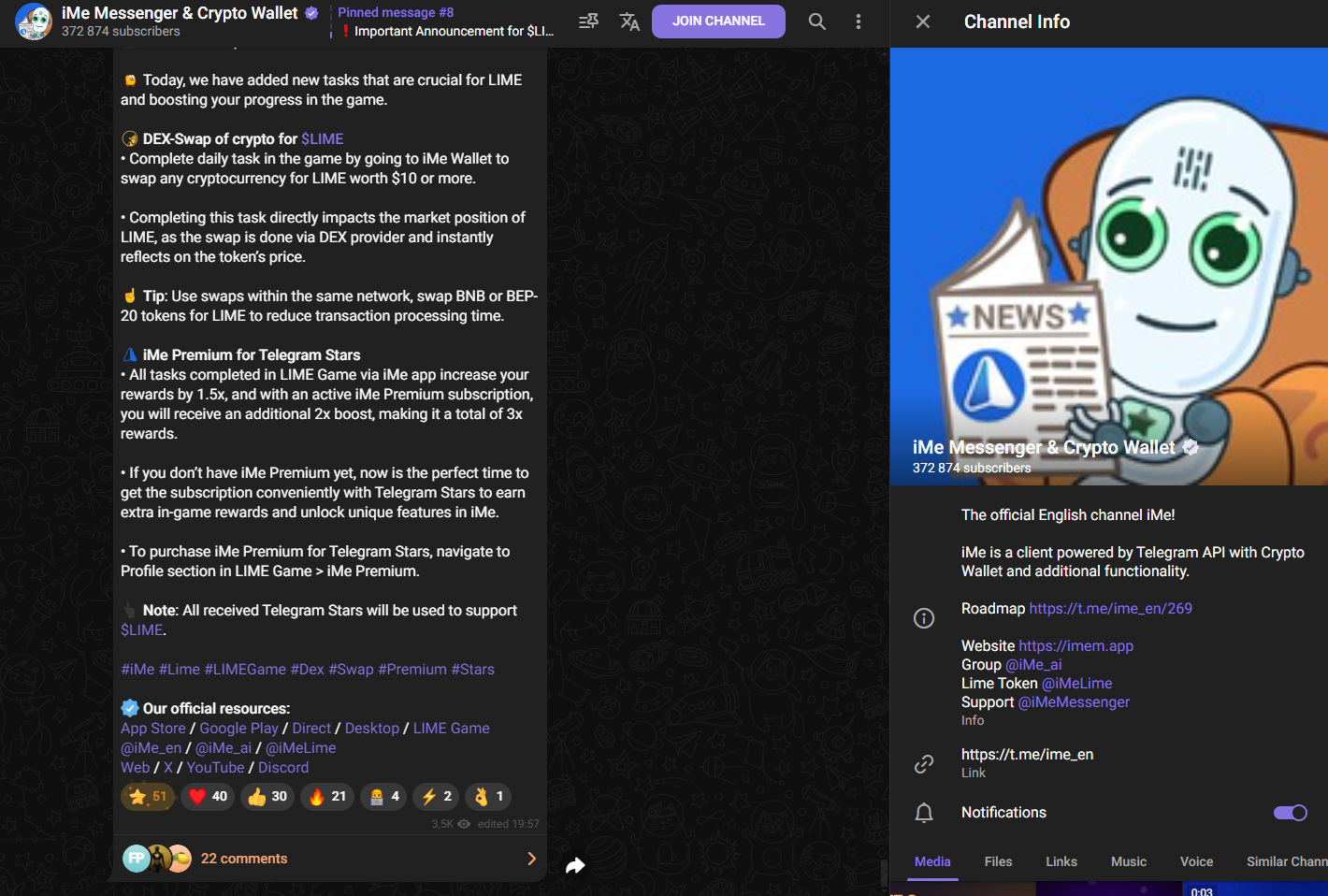Open the Group @iMe_ai link in info
Viewport: 1328px width, 896px height.
[x=1033, y=665]
